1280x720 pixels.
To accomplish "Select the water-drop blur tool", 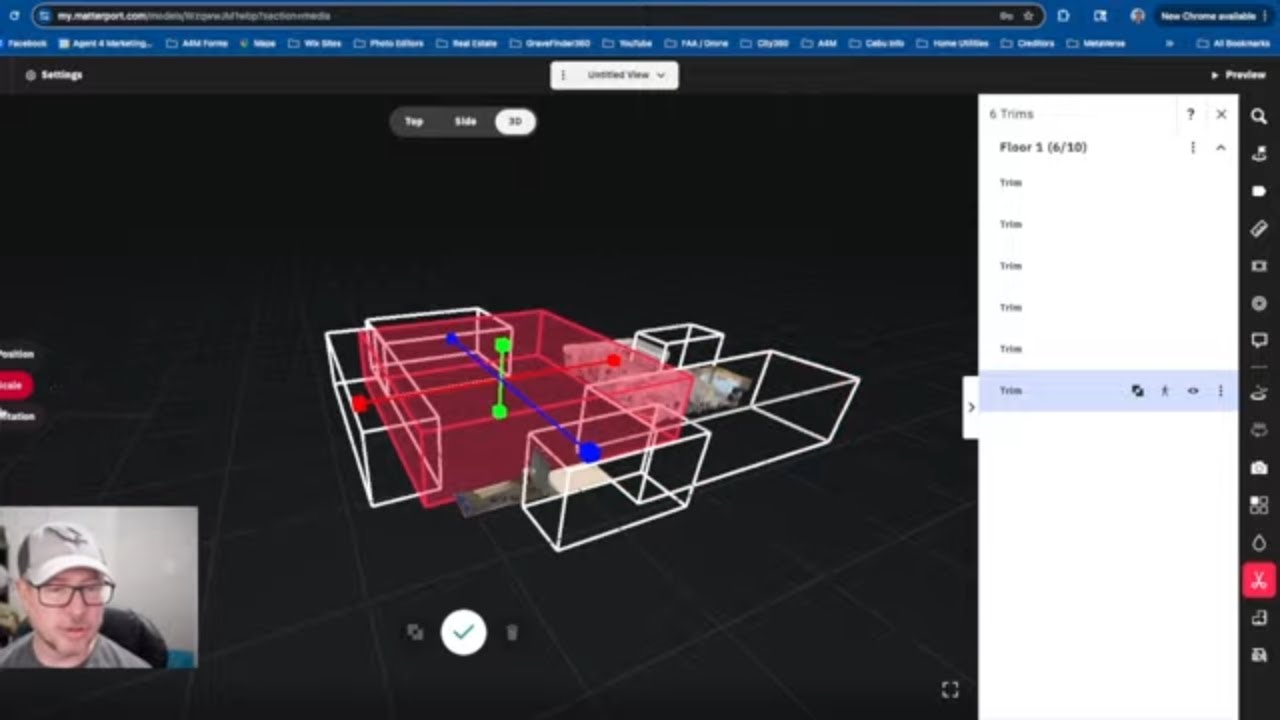I will (1259, 543).
